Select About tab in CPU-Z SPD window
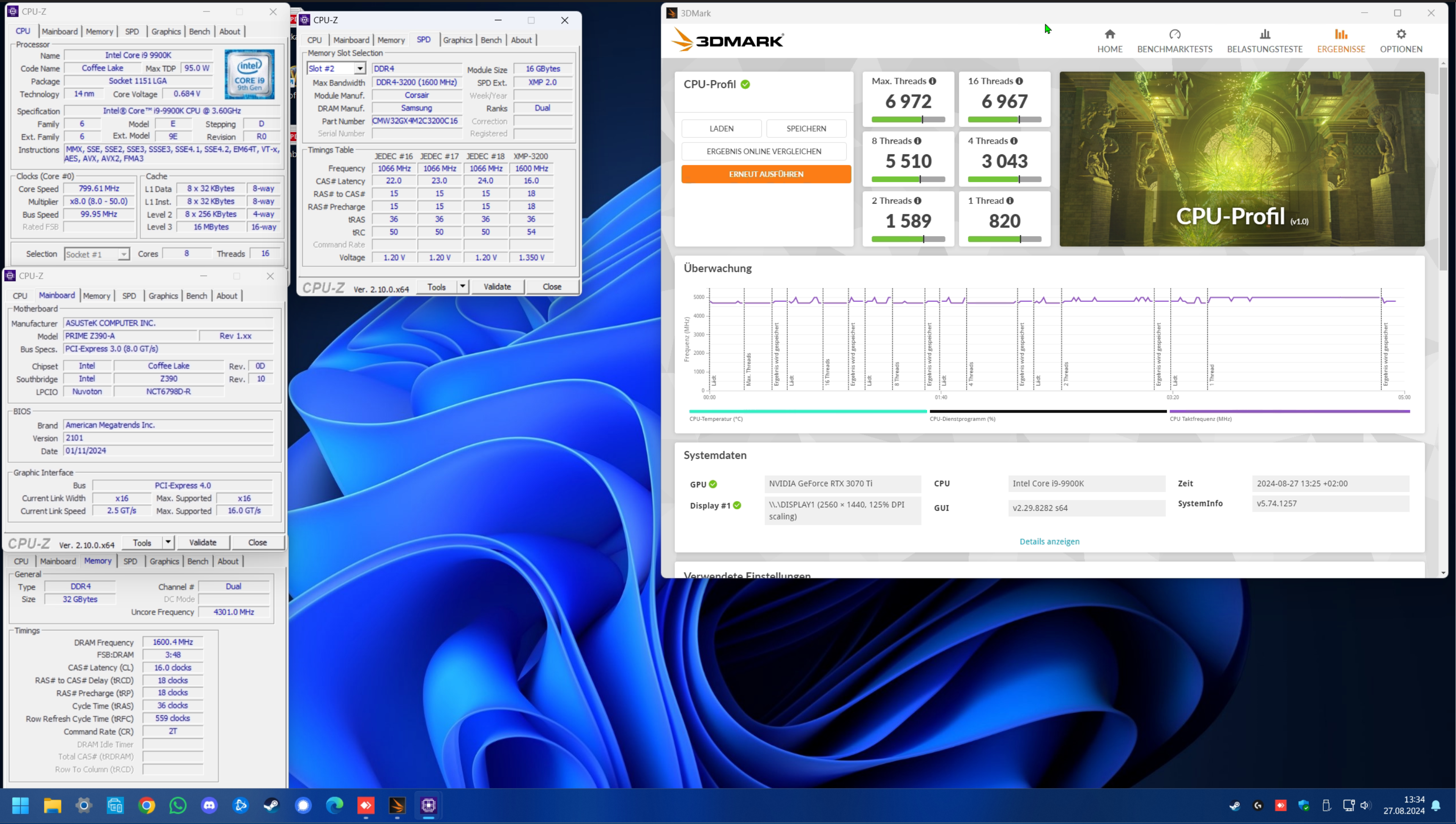This screenshot has height=824, width=1456. coord(521,40)
